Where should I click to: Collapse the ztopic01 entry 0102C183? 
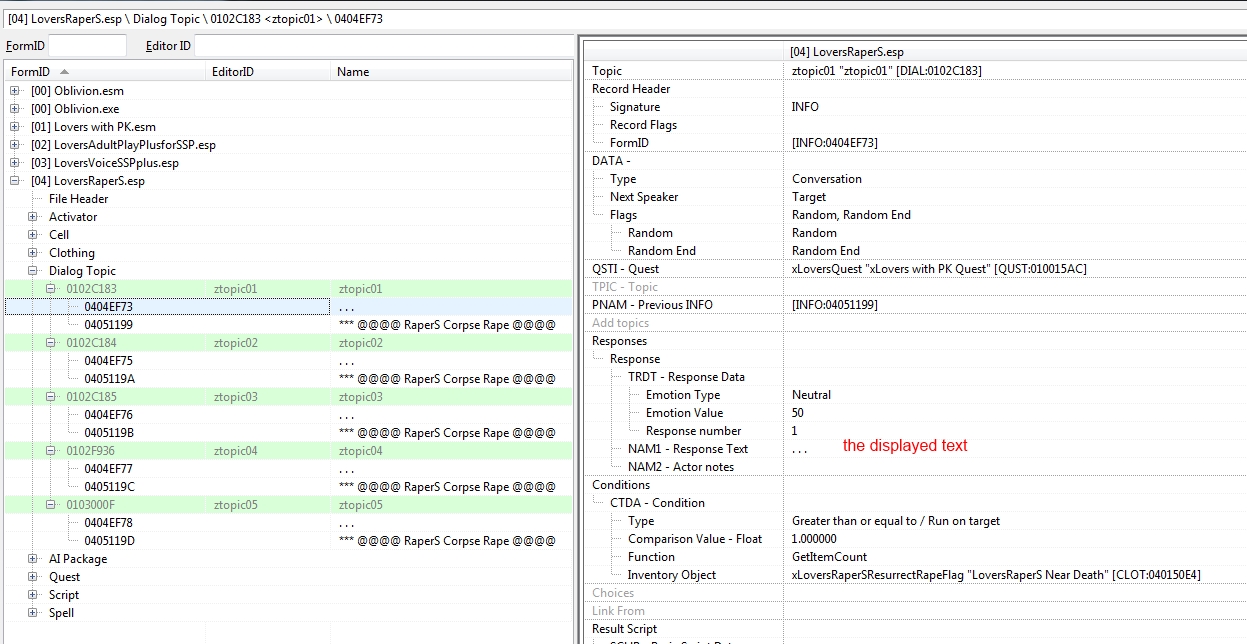coord(51,289)
